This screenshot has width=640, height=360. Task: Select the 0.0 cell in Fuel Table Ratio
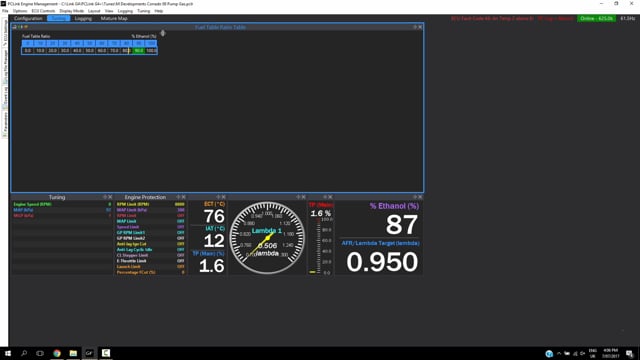tap(27, 51)
